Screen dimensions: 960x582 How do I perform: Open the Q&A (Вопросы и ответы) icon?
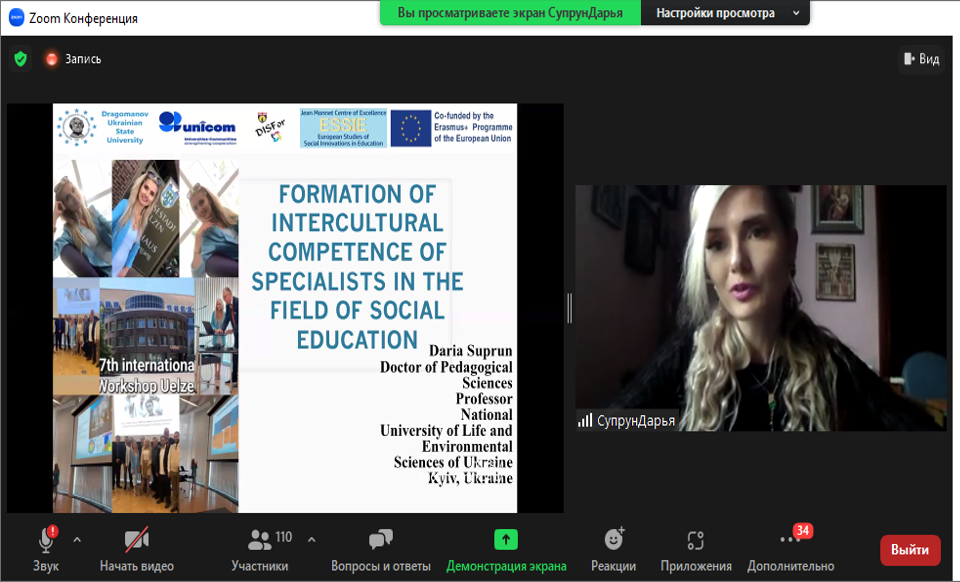point(380,540)
